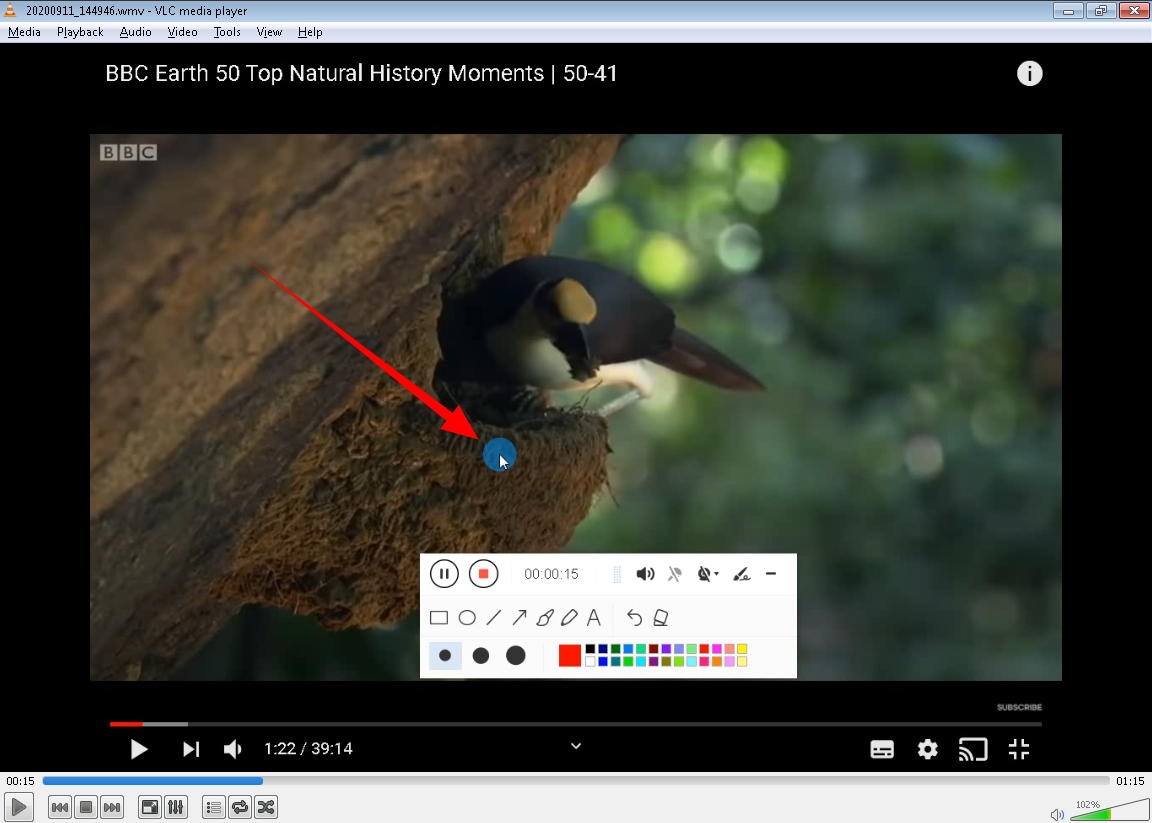Select the Ellipse drawing tool
1152x823 pixels.
(467, 617)
